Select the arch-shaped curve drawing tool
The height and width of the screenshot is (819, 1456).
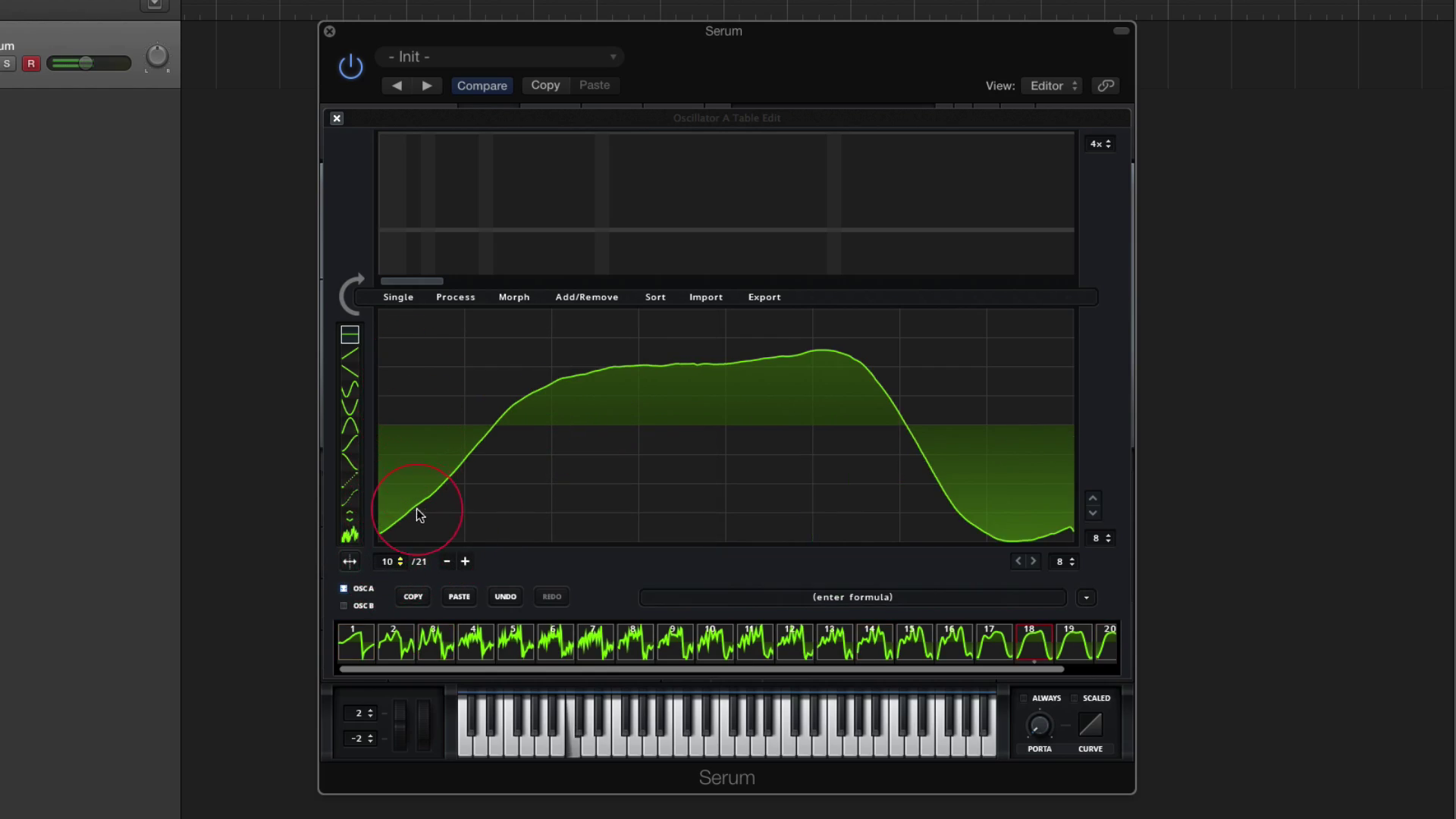pos(350,426)
